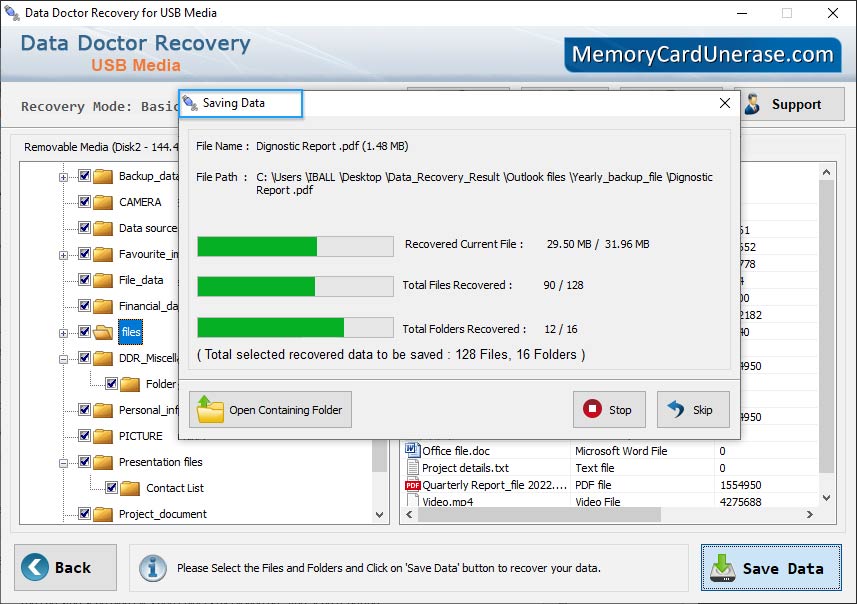Viewport: 857px width, 604px height.
Task: Select the Project details.txt row
Action: [609, 468]
